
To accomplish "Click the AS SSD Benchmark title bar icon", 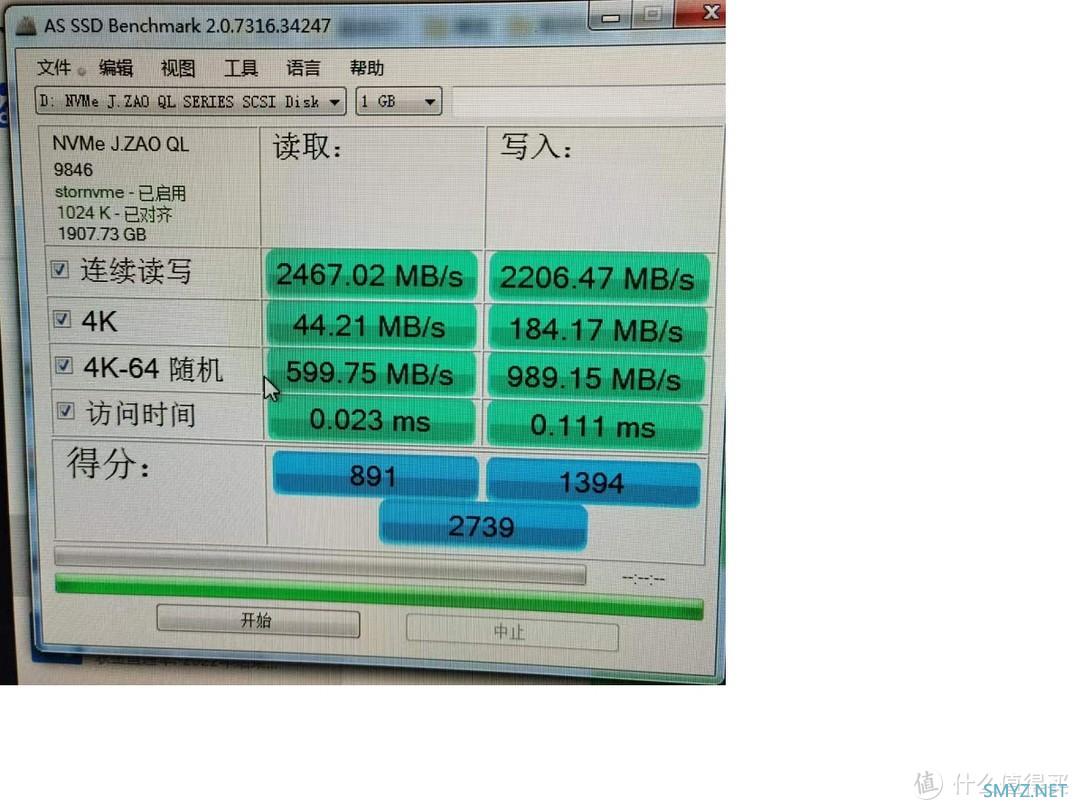I will [26, 25].
